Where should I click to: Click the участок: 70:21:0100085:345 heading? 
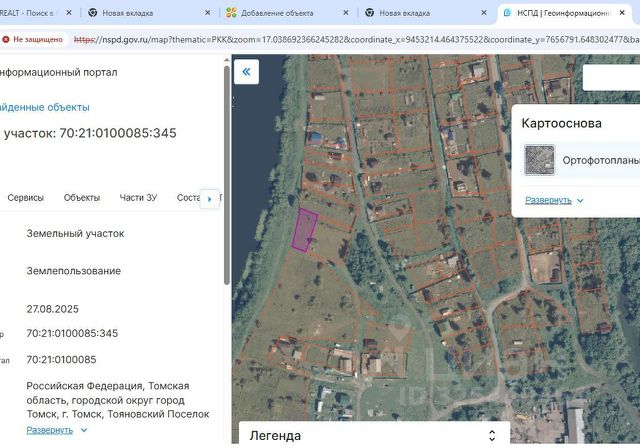[x=90, y=133]
